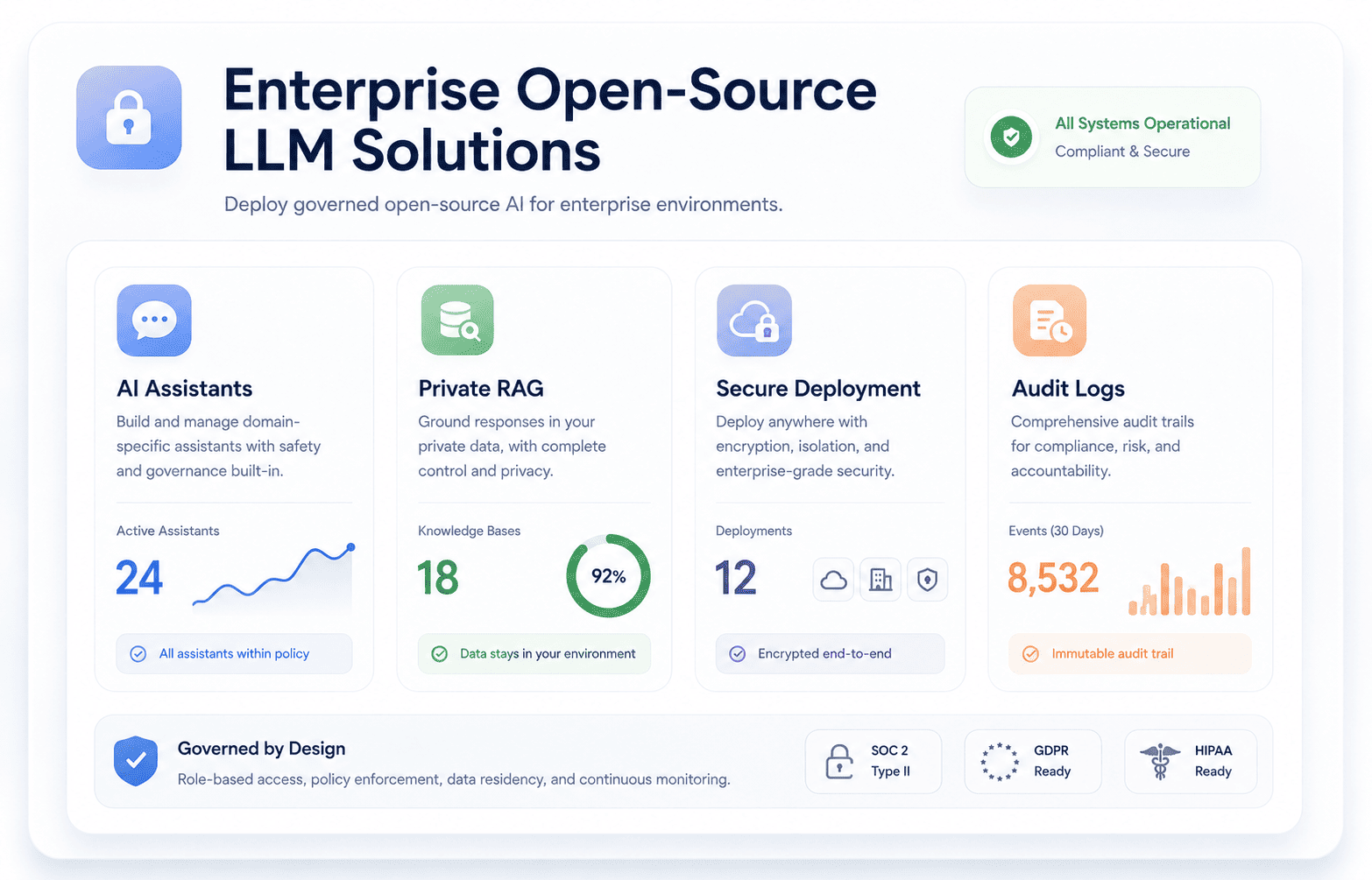Open the GDPR Ready compliance badge
1372x880 pixels.
[1033, 762]
